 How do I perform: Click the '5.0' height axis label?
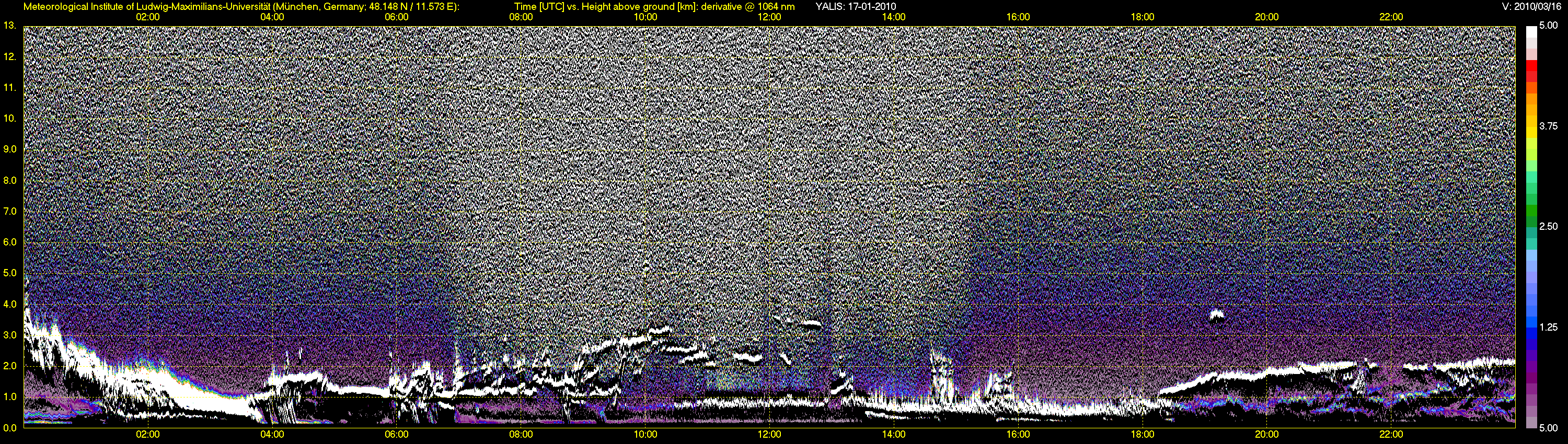click(10, 273)
